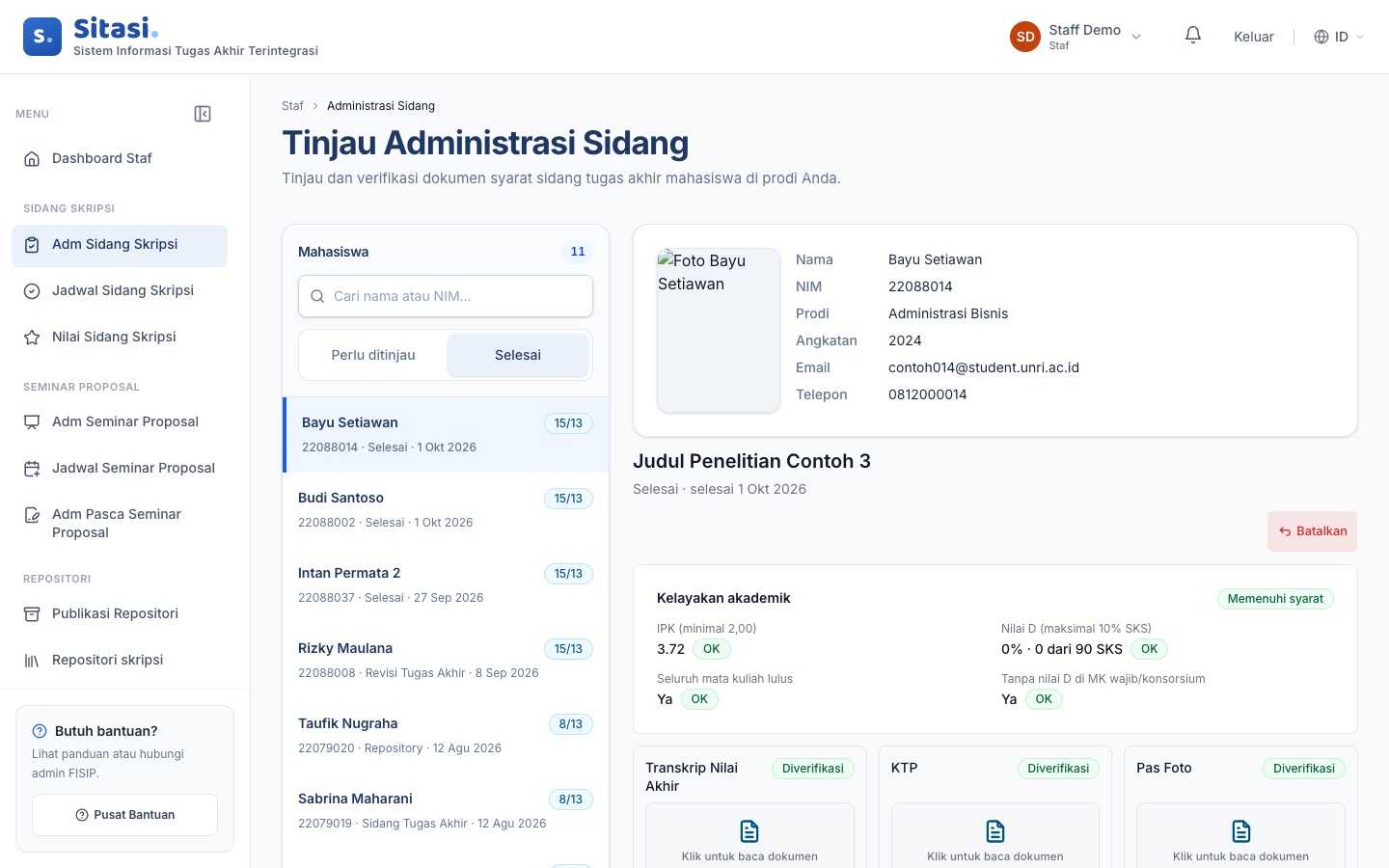Click the Adm Sidang Skripsi clipboard icon

[32, 245]
